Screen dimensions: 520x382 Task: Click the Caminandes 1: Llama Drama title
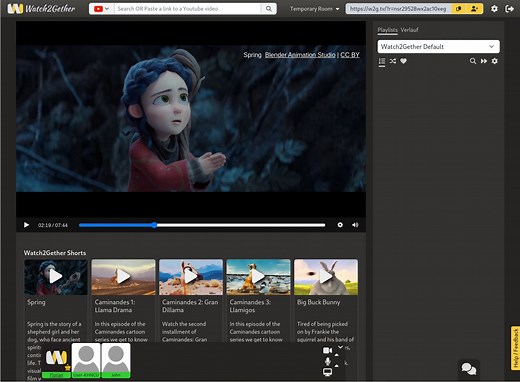pos(115,306)
